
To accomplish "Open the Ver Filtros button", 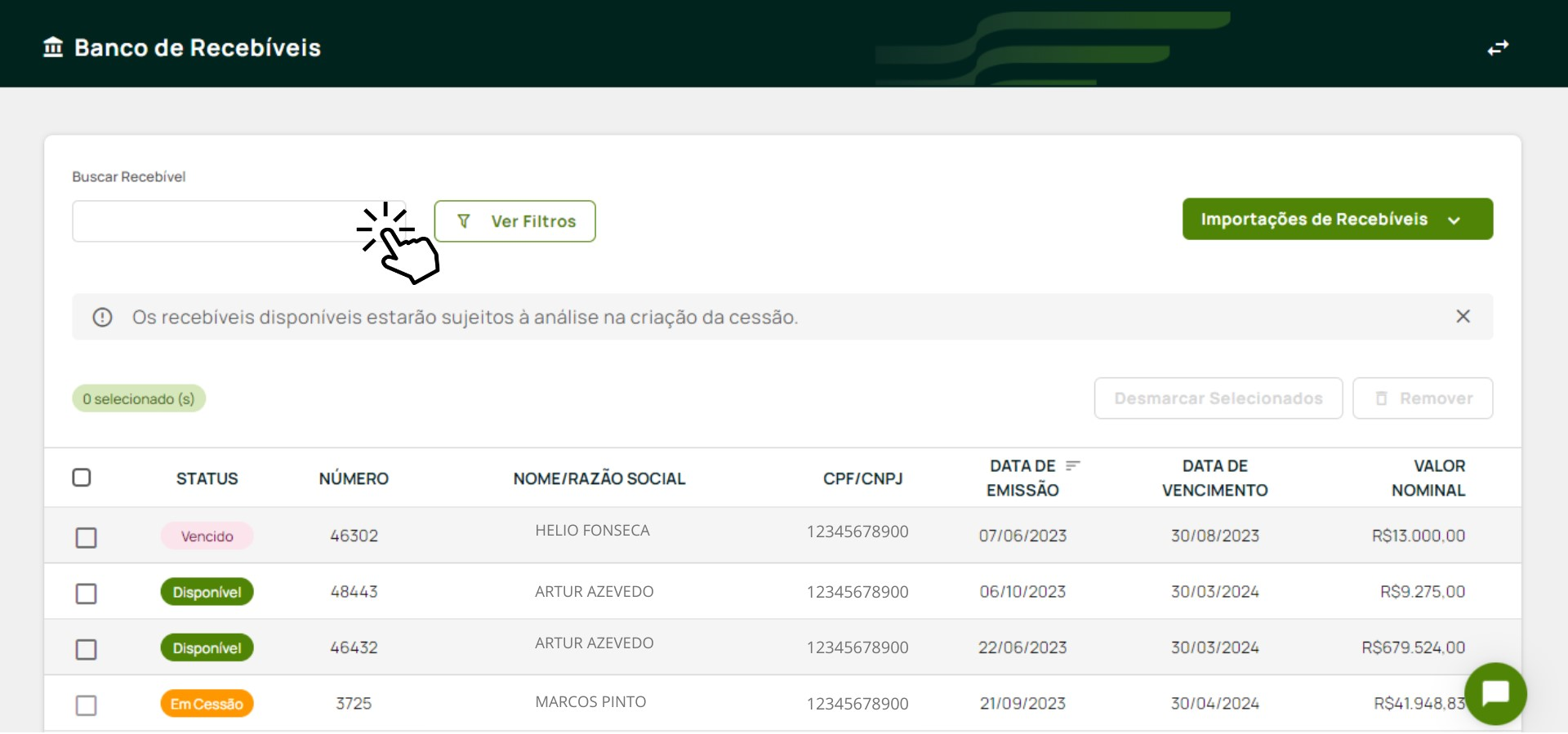I will click(514, 221).
